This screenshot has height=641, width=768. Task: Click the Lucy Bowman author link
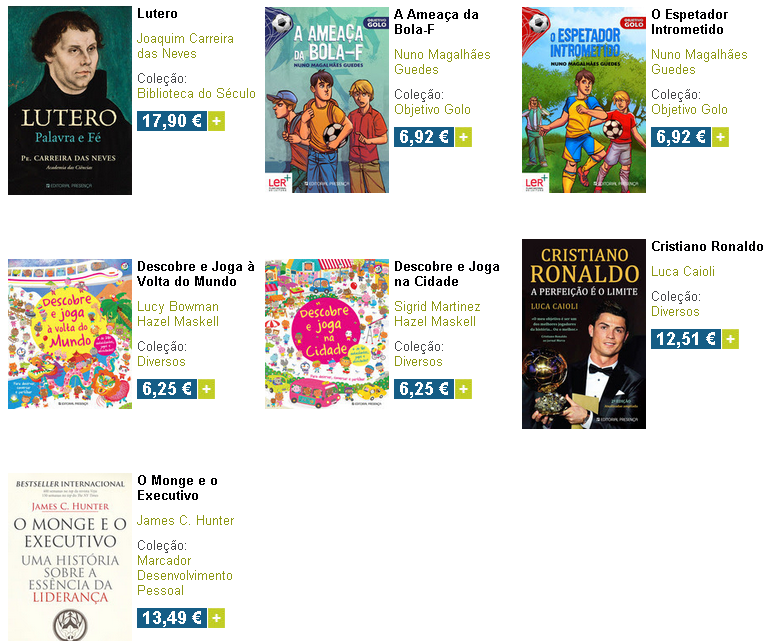point(178,307)
